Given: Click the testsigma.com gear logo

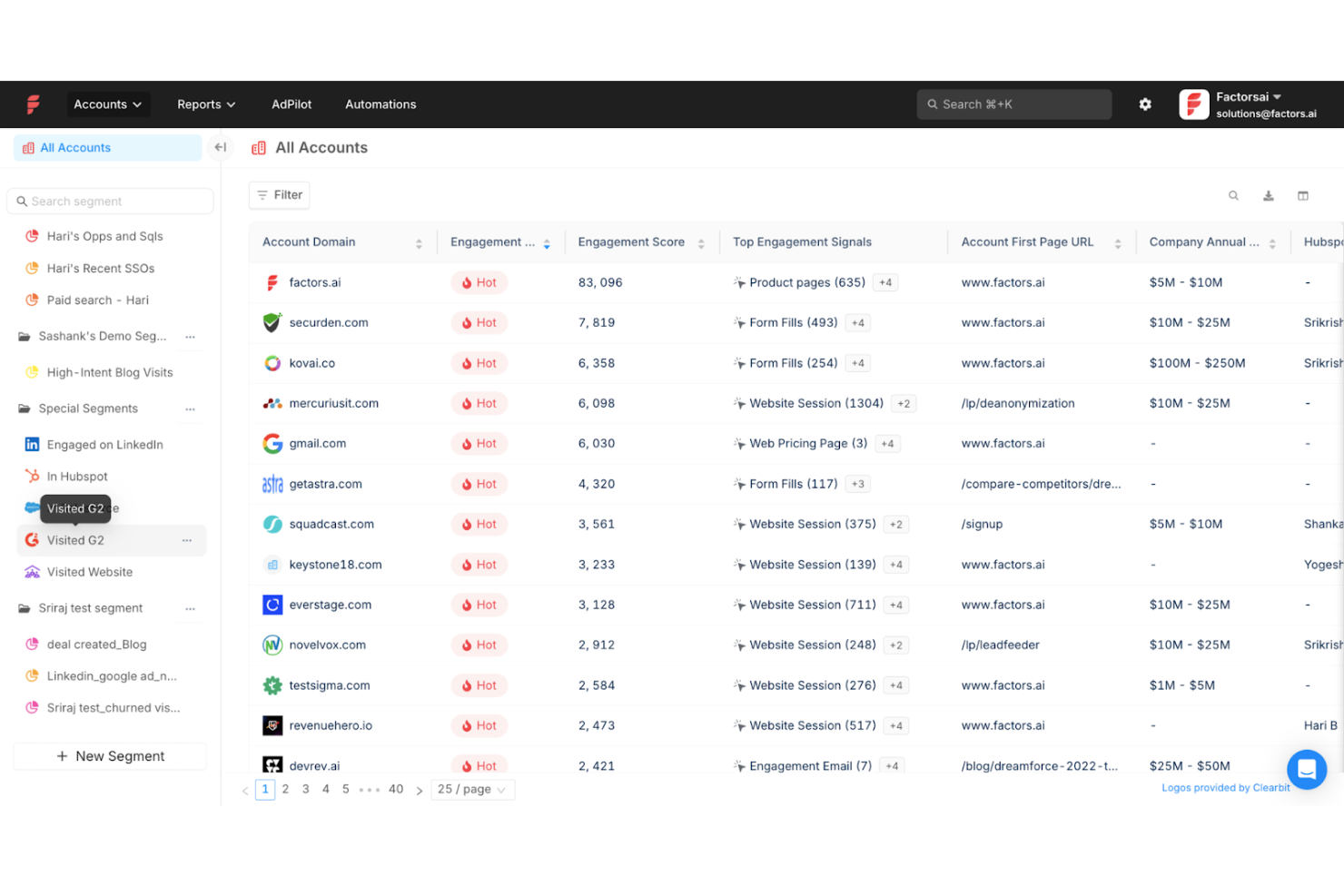Looking at the screenshot, I should (272, 685).
